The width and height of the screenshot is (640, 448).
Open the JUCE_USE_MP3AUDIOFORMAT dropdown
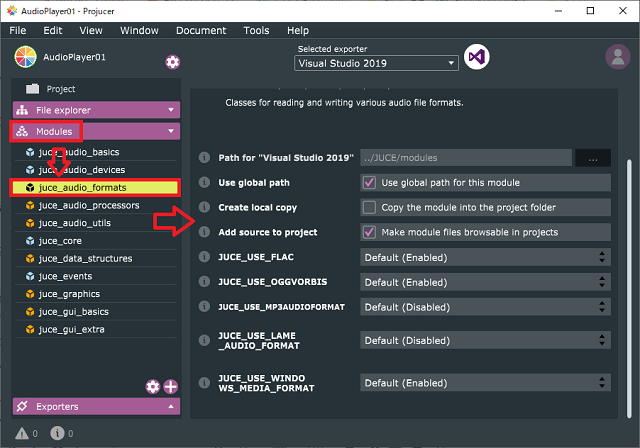click(485, 307)
